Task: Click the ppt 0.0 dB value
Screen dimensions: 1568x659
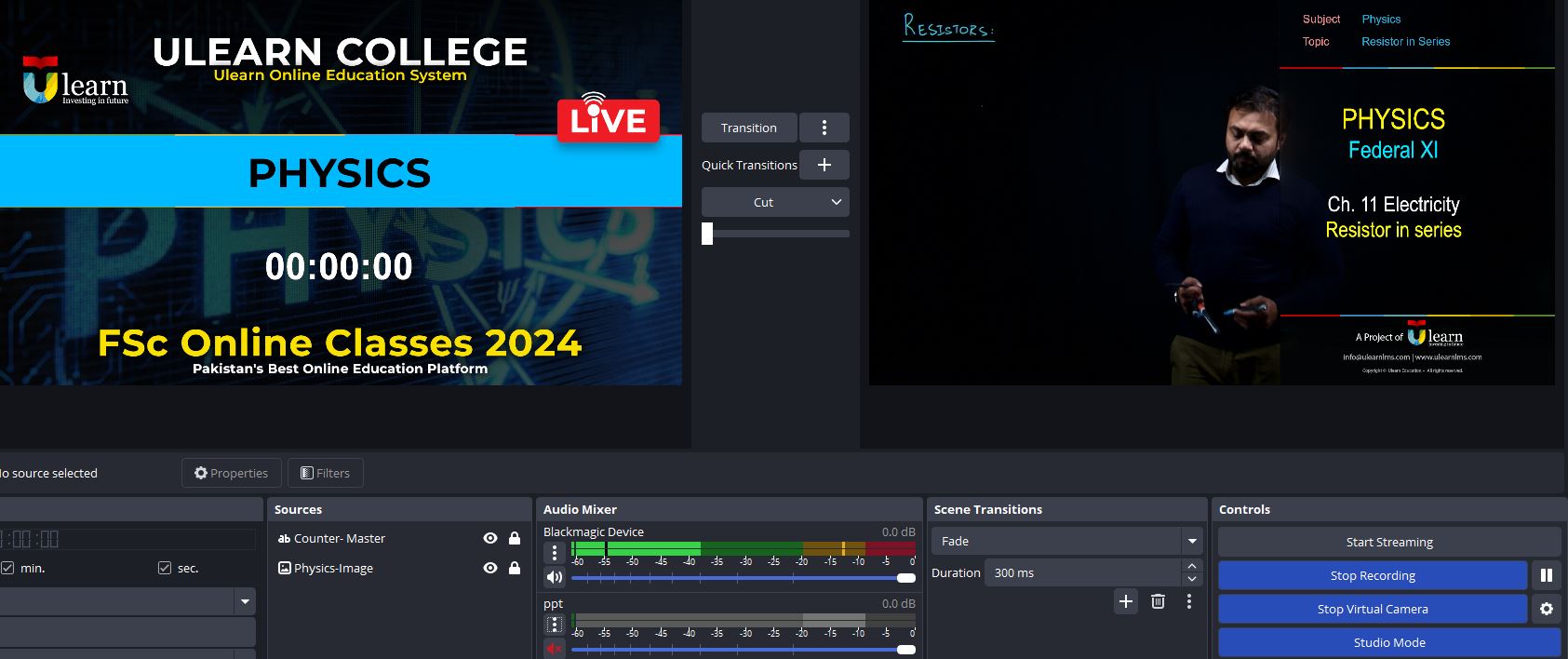Action: 898,603
